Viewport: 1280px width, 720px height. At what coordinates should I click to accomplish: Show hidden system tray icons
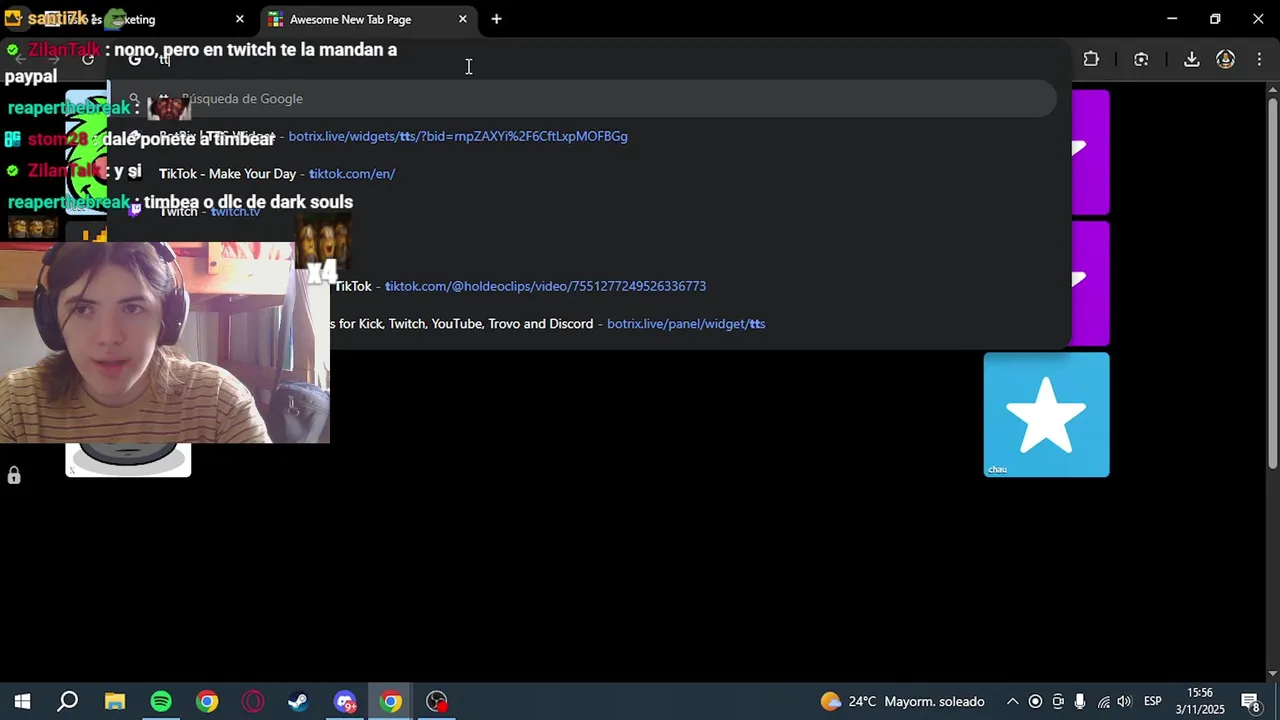pyautogui.click(x=1012, y=702)
